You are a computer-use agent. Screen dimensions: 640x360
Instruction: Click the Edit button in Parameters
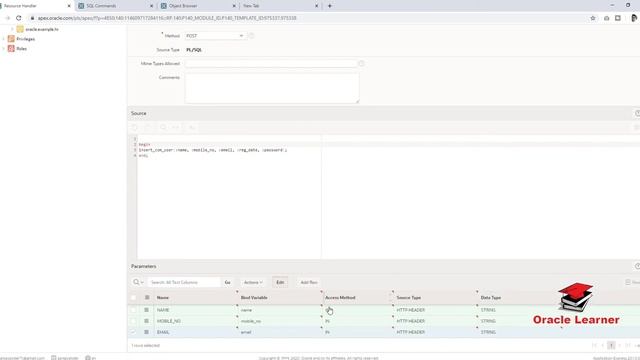[280, 282]
